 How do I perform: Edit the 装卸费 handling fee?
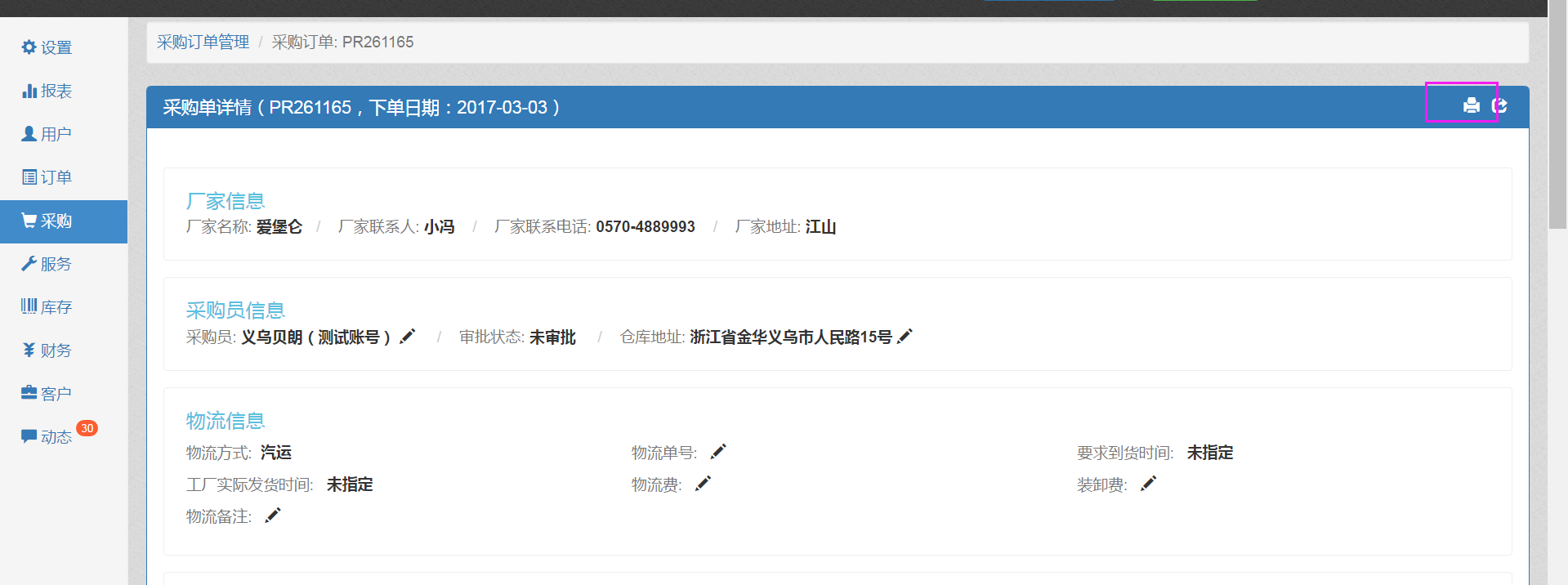tap(1147, 484)
